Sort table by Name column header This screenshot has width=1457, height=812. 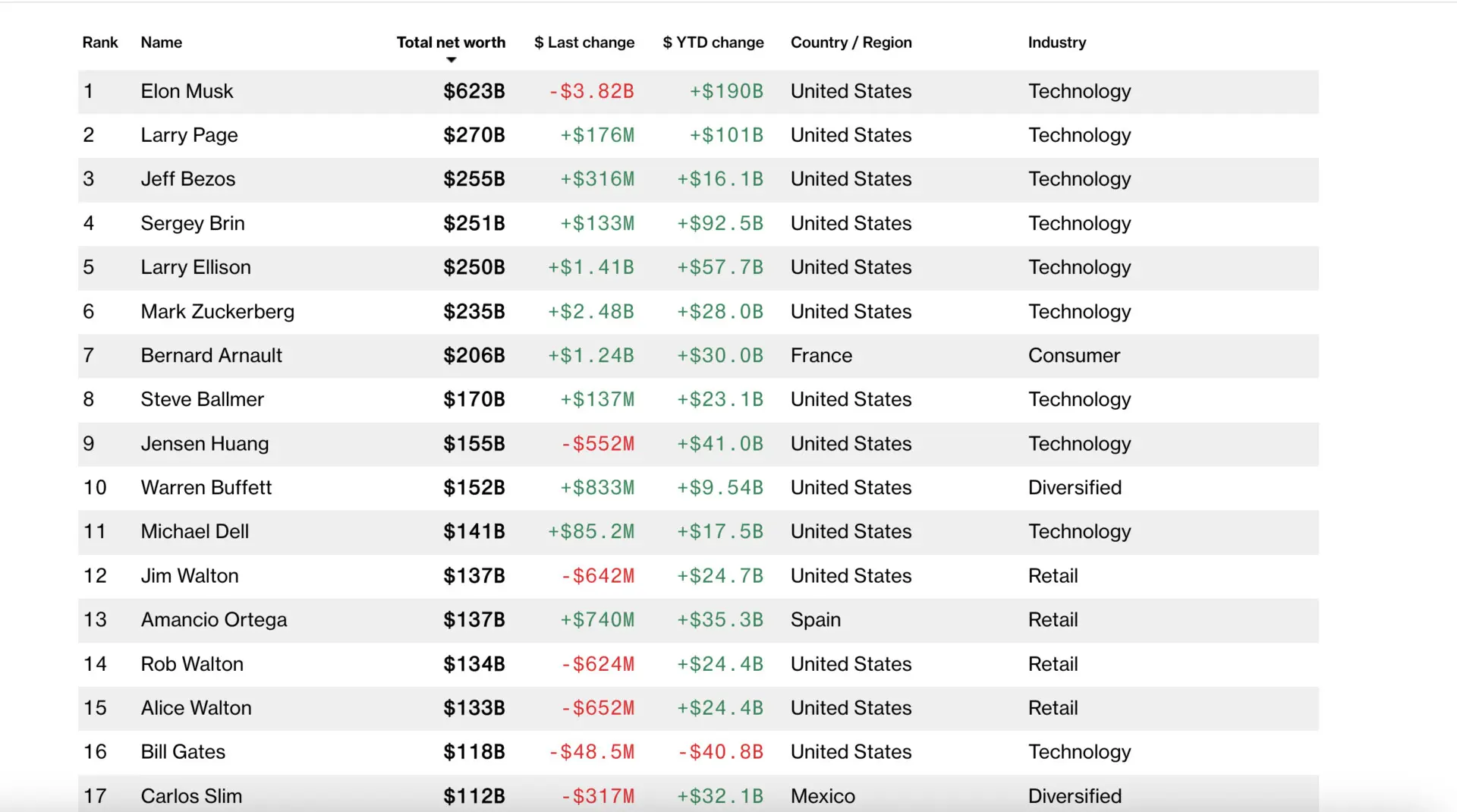pyautogui.click(x=161, y=42)
